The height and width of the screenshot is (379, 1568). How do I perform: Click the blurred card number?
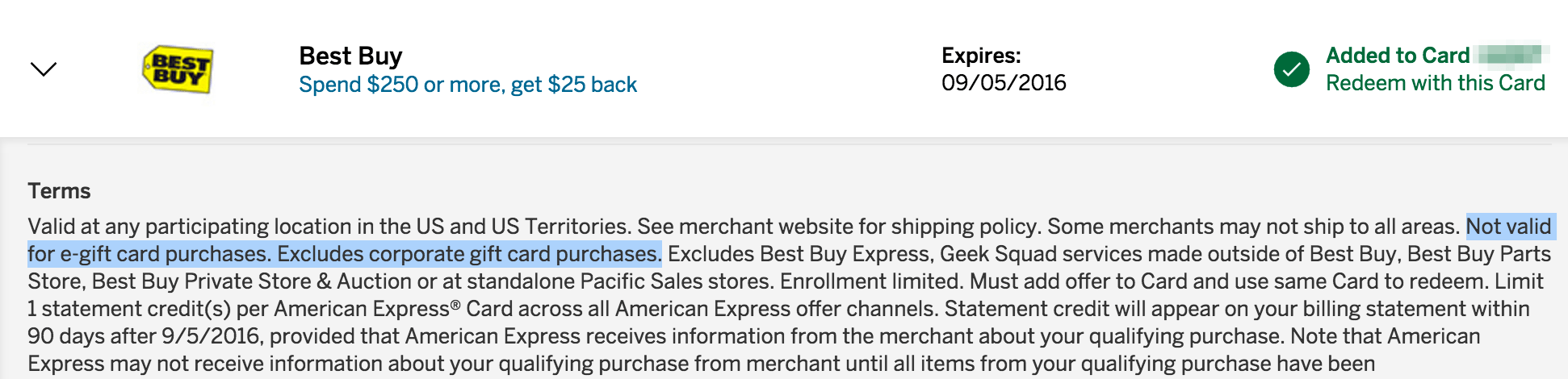[1509, 55]
